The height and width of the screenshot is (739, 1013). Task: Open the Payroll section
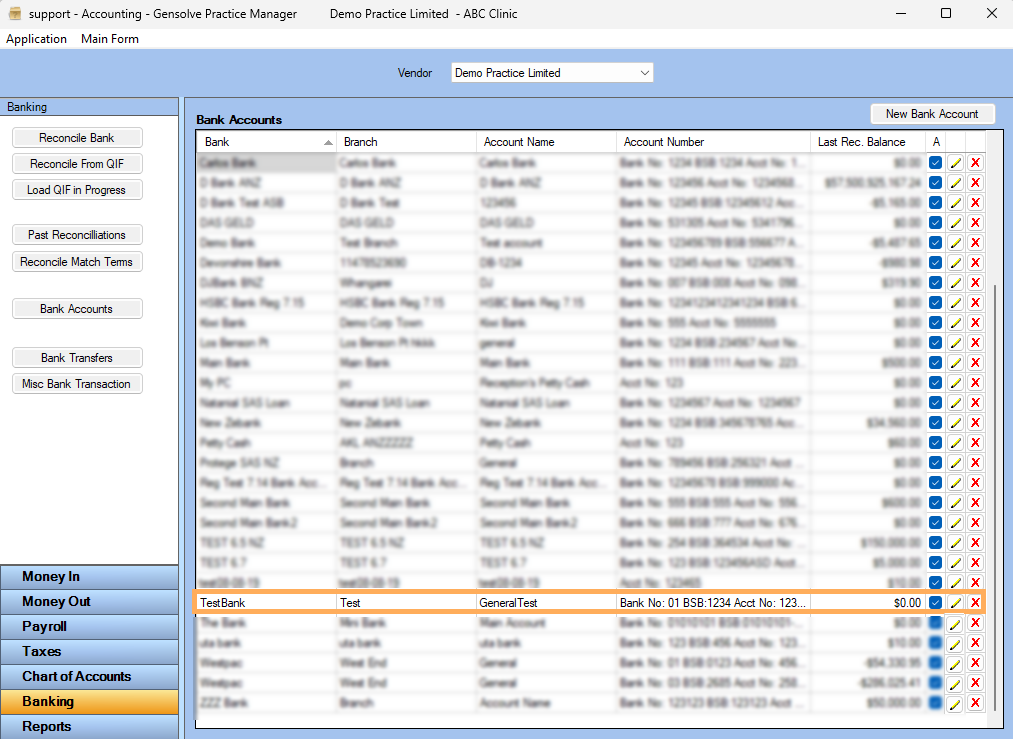point(89,627)
